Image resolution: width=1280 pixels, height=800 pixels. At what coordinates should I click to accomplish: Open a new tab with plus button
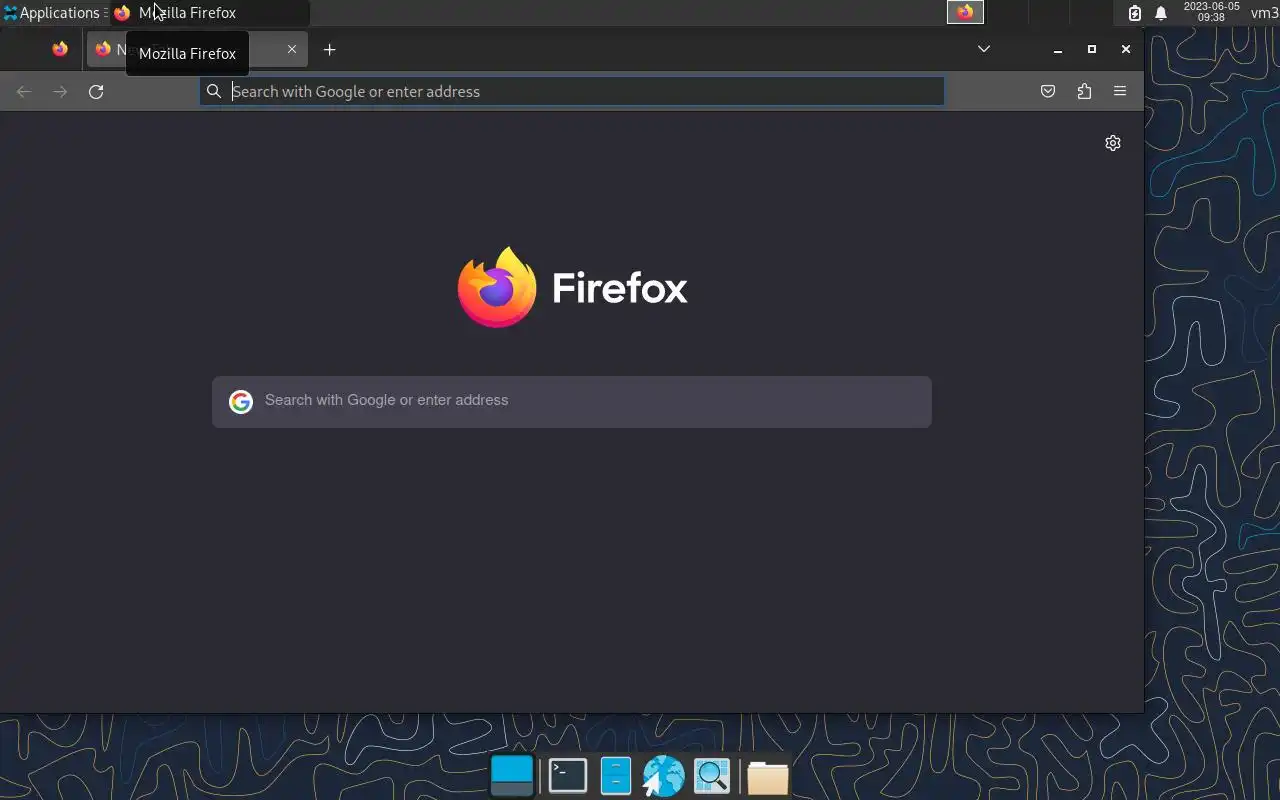point(329,49)
